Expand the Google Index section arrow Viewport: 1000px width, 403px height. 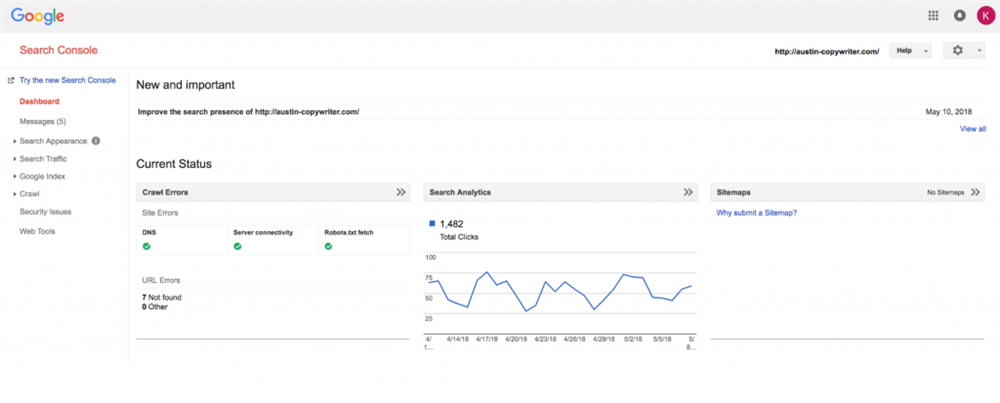(x=14, y=177)
